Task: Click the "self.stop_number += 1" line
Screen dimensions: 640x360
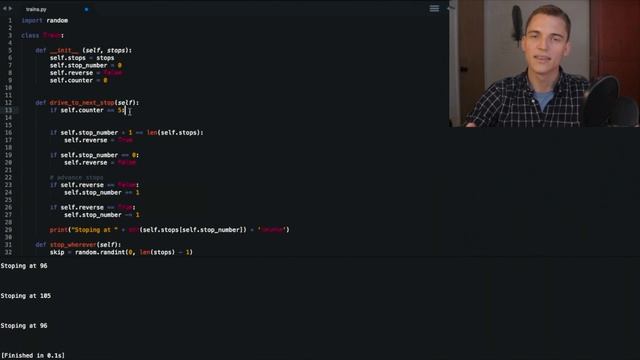Action: click(x=102, y=193)
